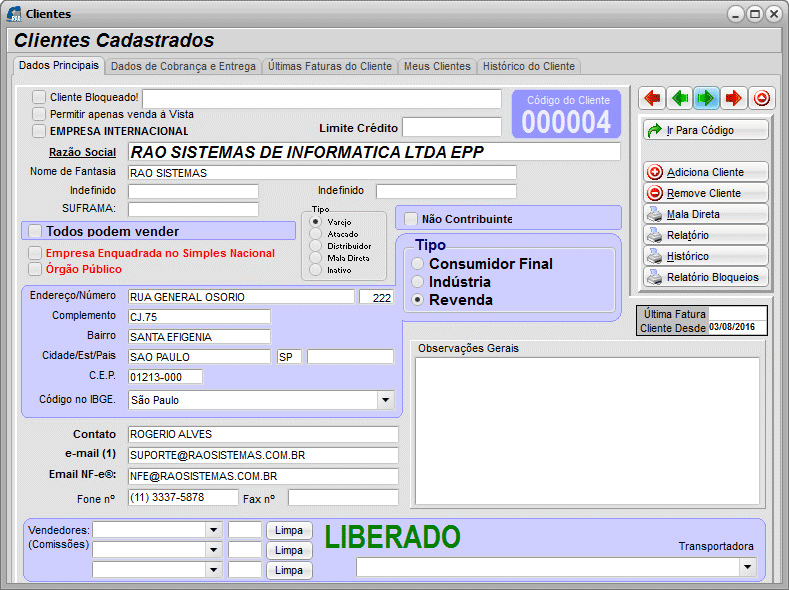The image size is (789, 590).
Task: Open the Histórico button
Action: point(705,256)
